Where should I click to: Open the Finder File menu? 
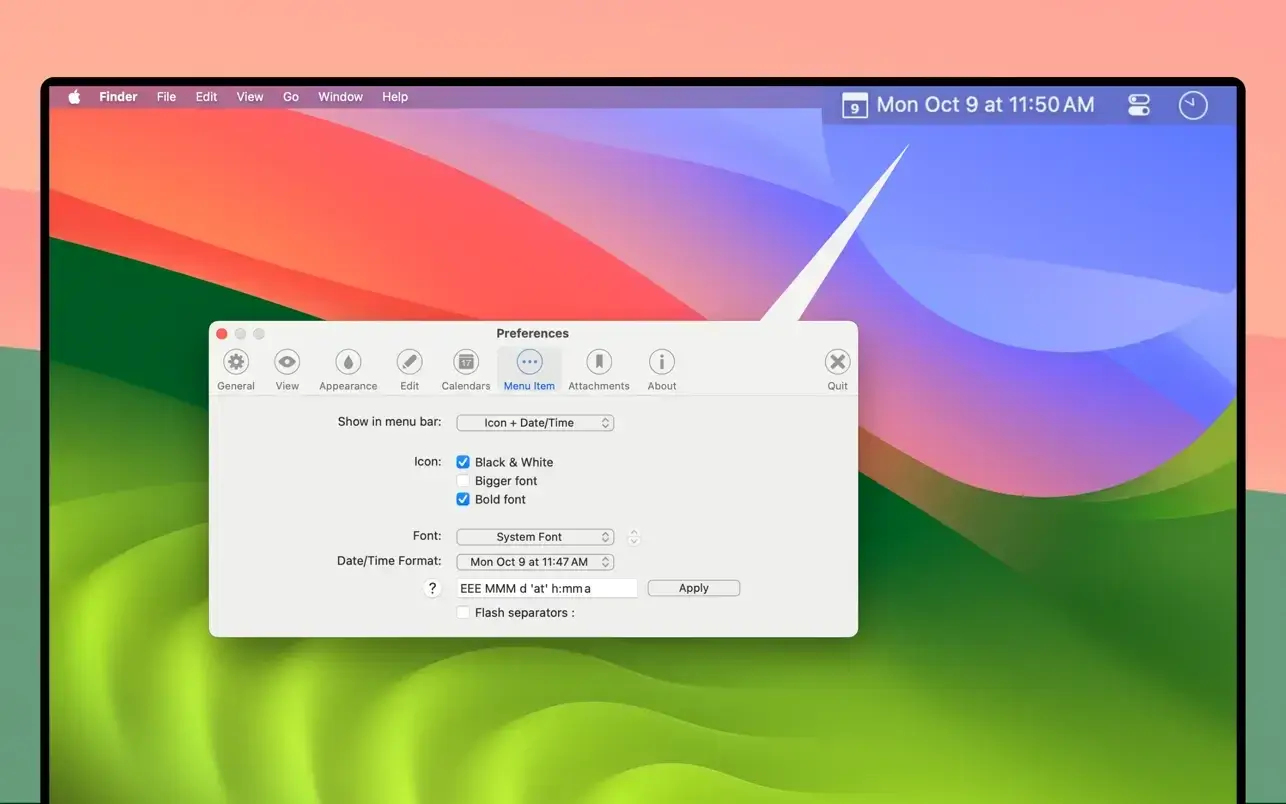point(165,95)
